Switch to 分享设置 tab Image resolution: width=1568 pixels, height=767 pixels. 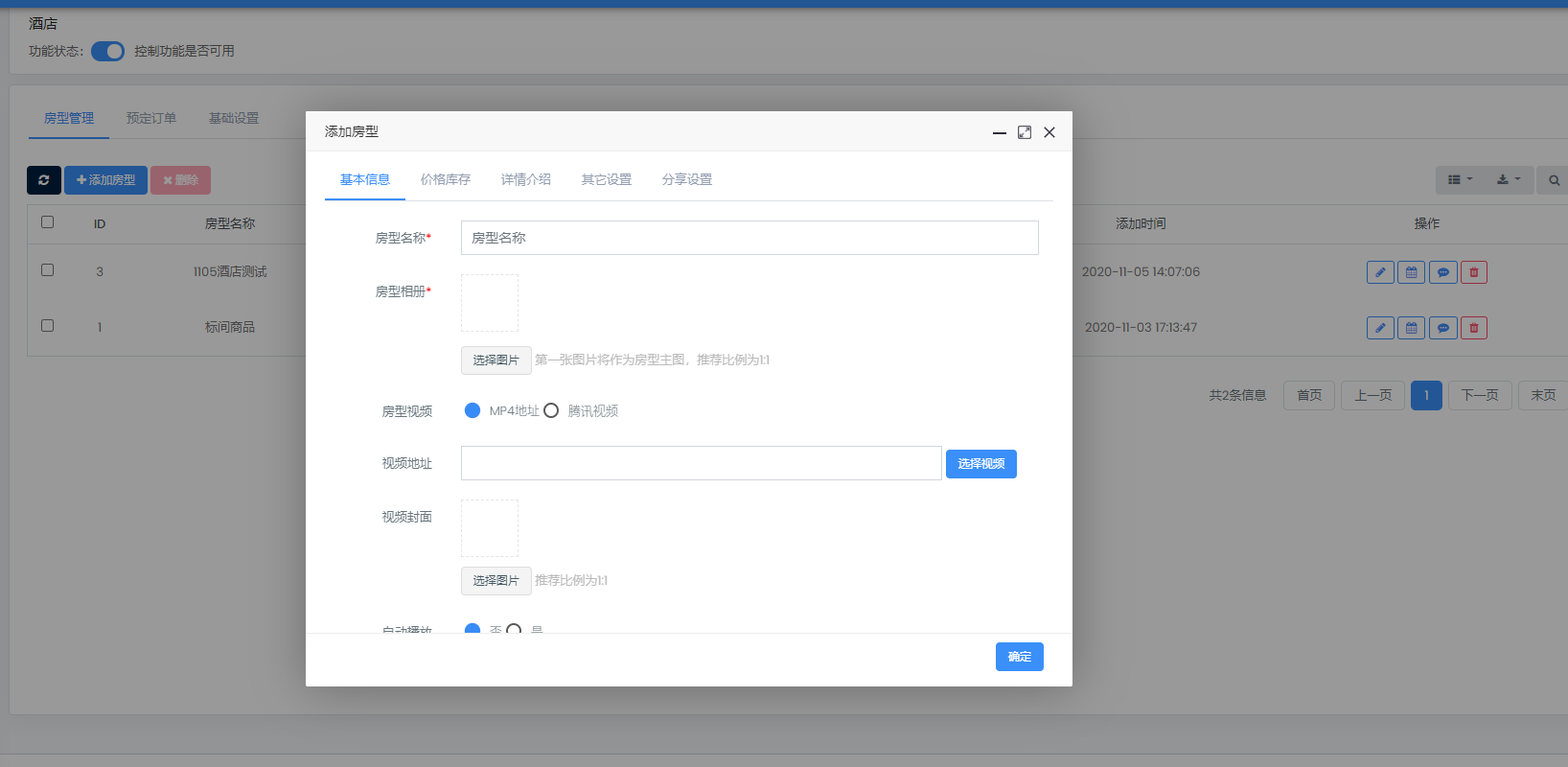point(687,179)
